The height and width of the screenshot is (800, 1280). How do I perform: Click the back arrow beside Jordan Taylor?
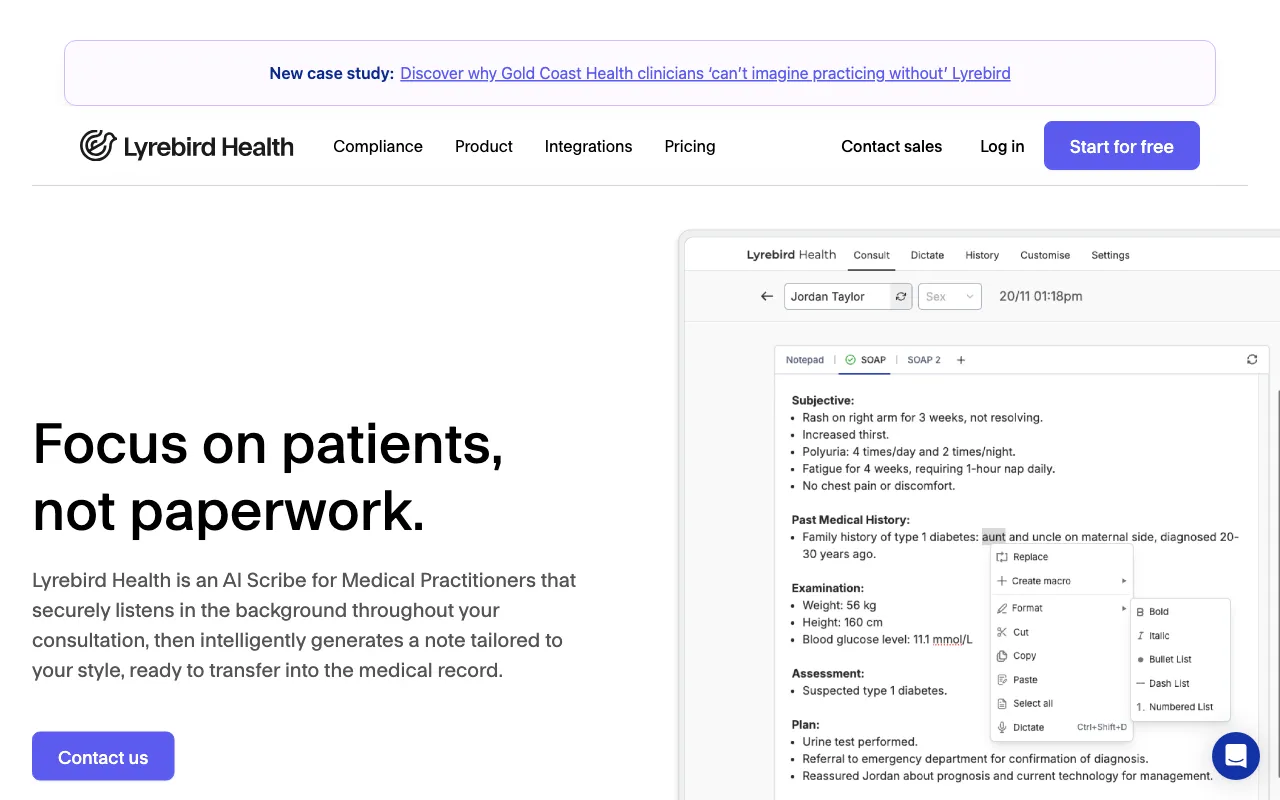[767, 296]
